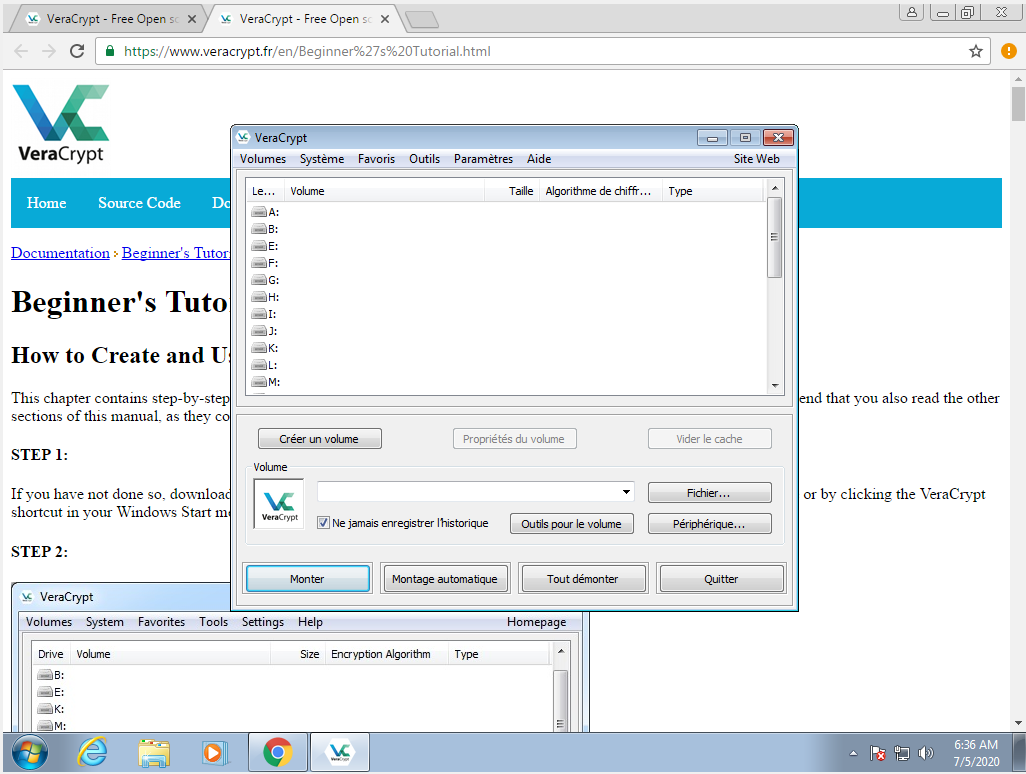Viewport: 1026px width, 774px height.
Task: Select drive J: in the drive list
Action: (264, 331)
